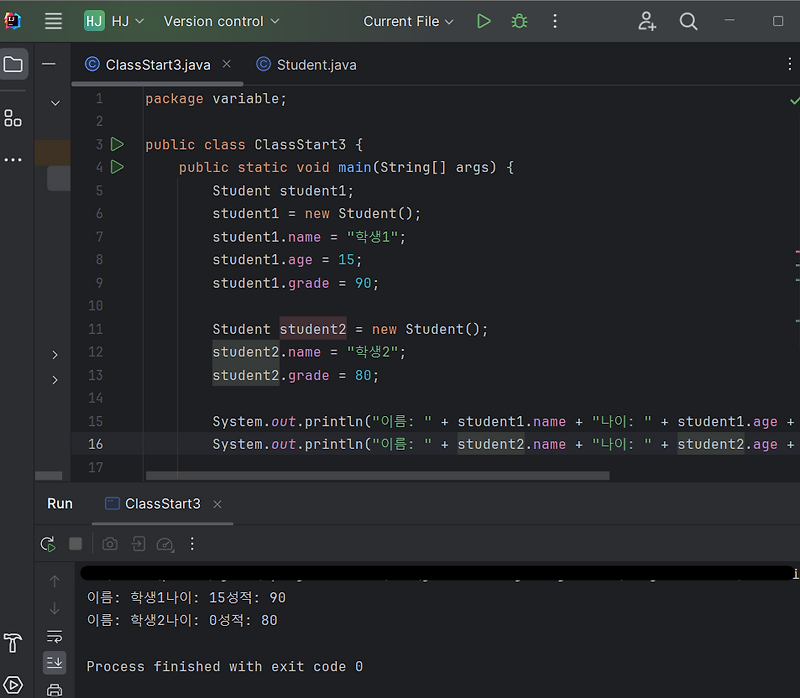Print the console output with printer icon
Image resolution: width=800 pixels, height=698 pixels.
(55, 690)
